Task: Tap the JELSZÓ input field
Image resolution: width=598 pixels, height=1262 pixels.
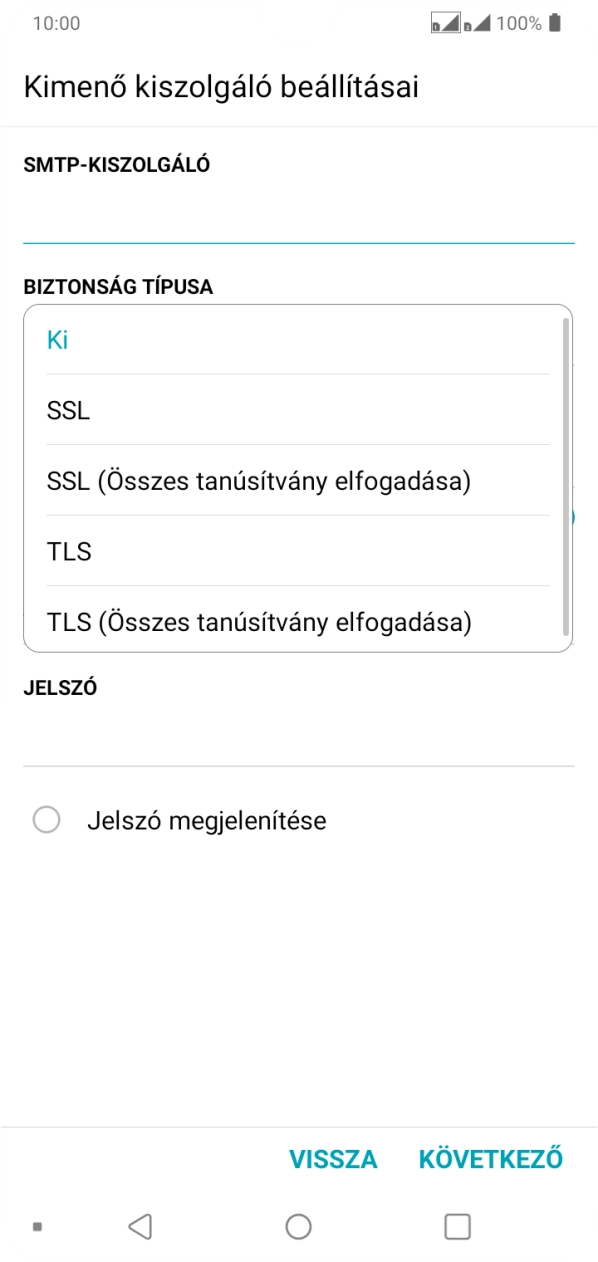Action: coord(299,735)
